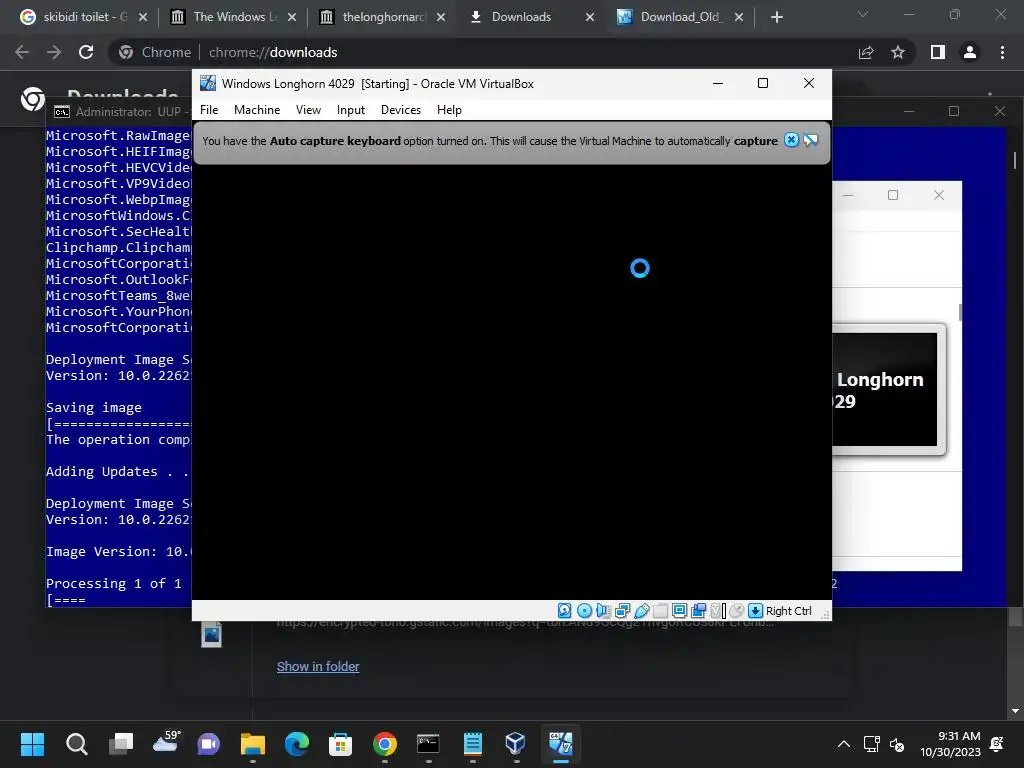Click the recording indicator icon in status bar
This screenshot has height=768, width=1024.
click(698, 611)
